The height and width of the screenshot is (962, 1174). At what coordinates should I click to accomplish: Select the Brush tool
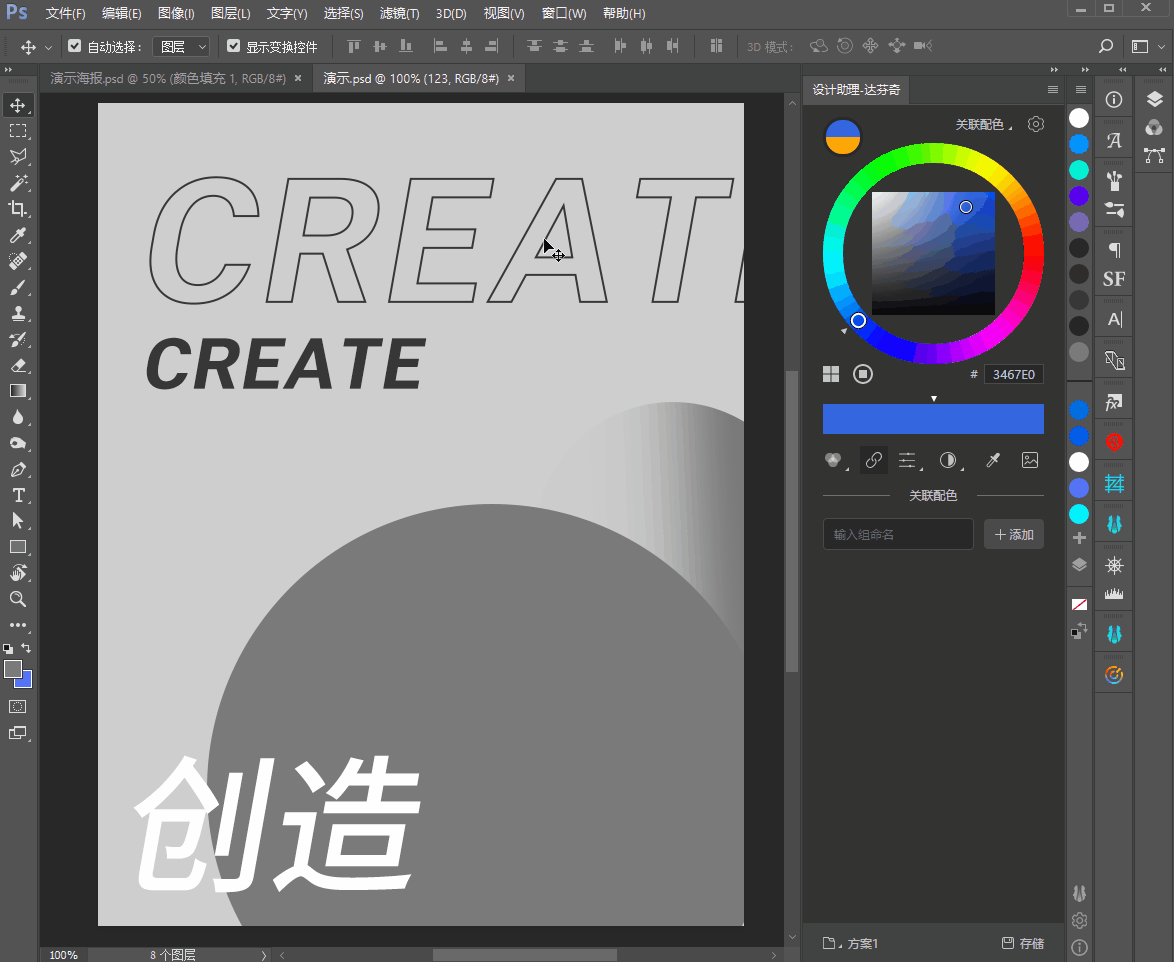(18, 287)
